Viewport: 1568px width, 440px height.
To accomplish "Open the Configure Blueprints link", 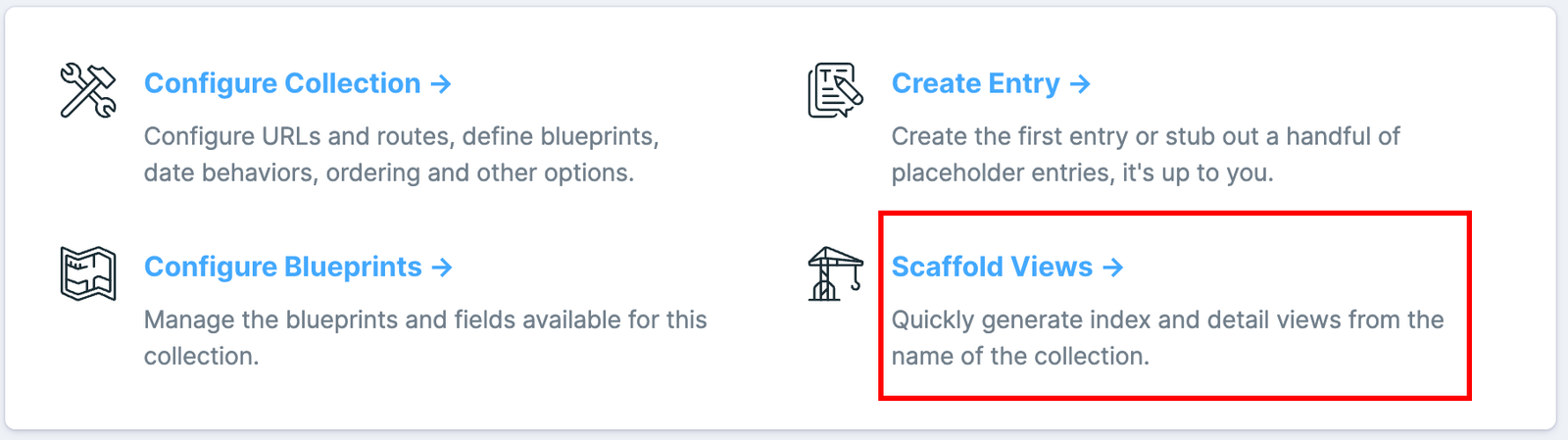I will coord(283,268).
